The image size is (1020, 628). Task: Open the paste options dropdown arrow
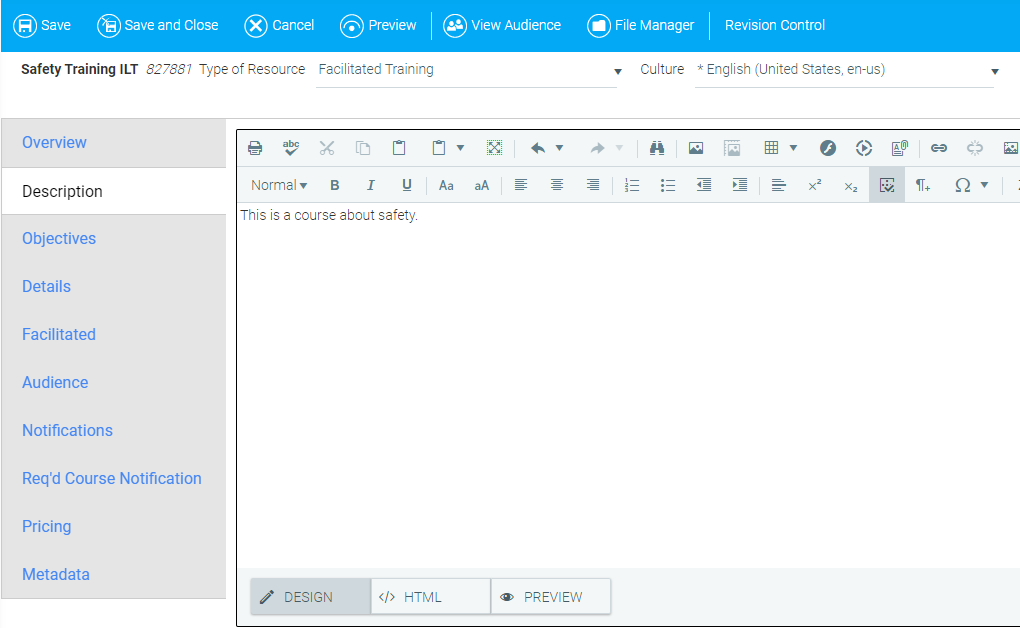[x=461, y=148]
